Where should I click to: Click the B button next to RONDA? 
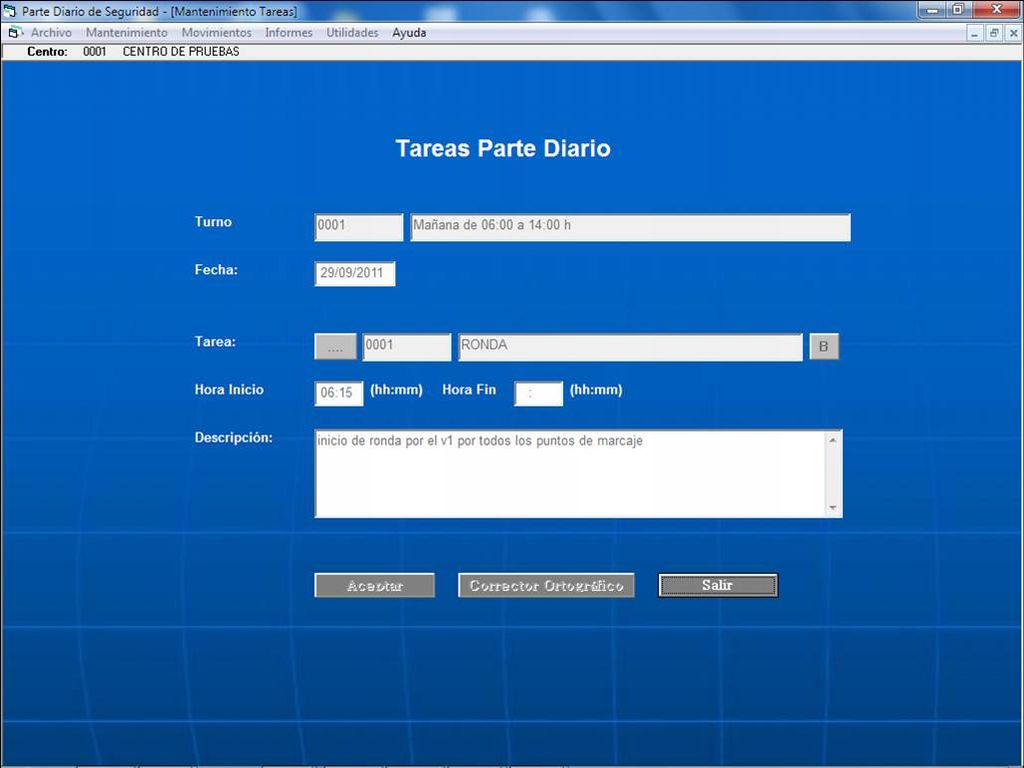pos(823,347)
